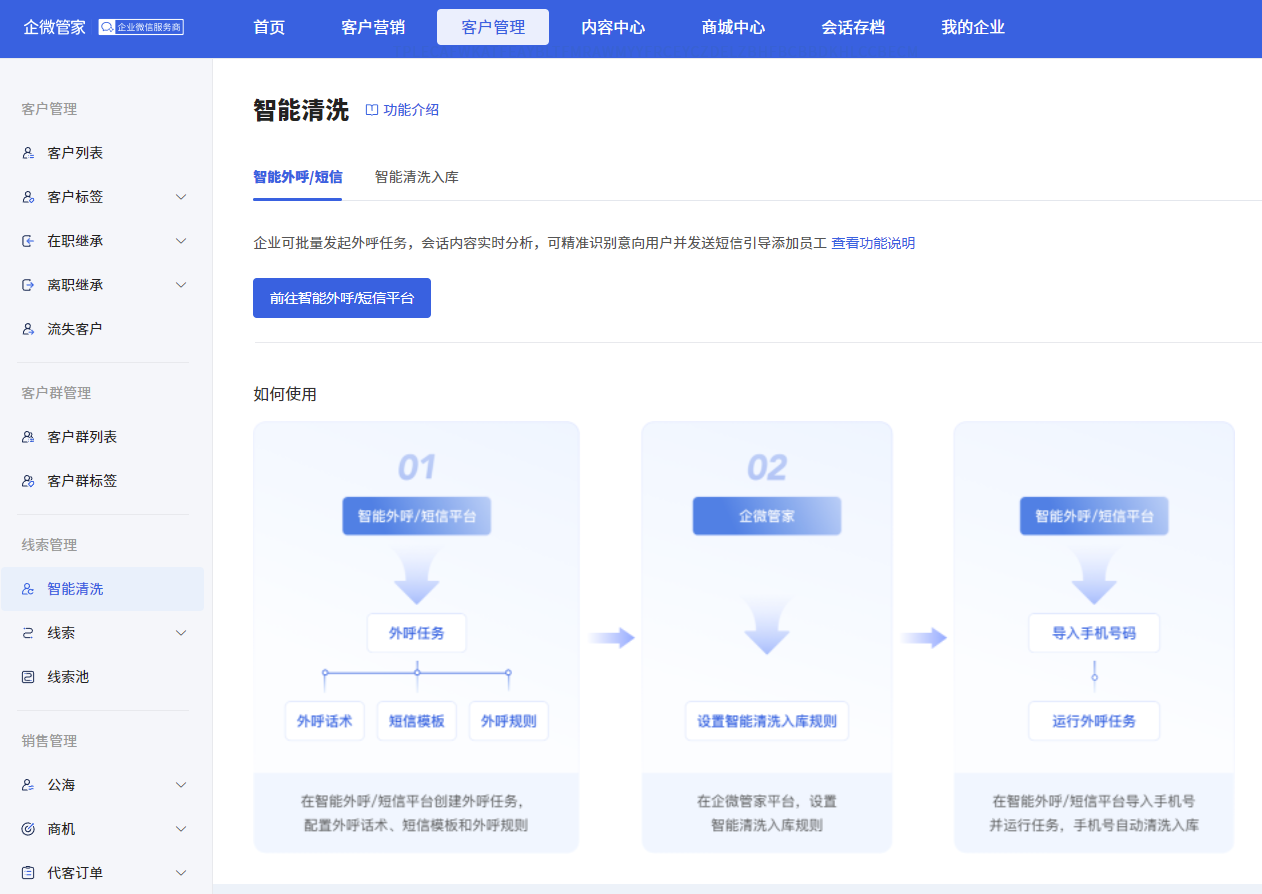Click the step 01 guide card image
Image resolution: width=1262 pixels, height=894 pixels.
coord(416,637)
